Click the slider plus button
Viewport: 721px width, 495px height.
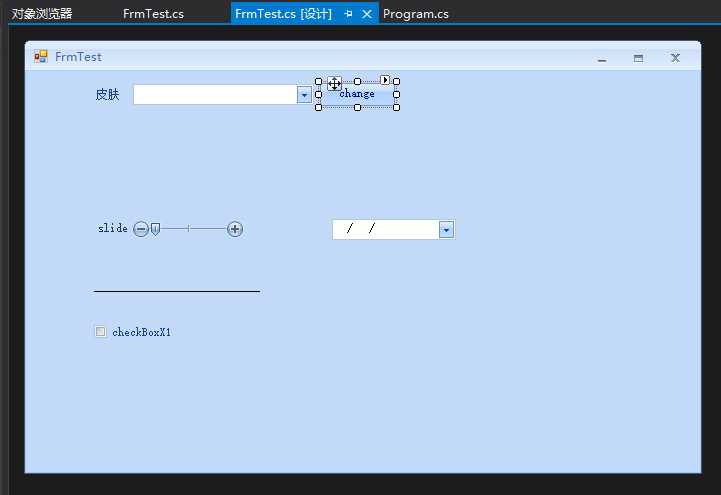pyautogui.click(x=235, y=229)
